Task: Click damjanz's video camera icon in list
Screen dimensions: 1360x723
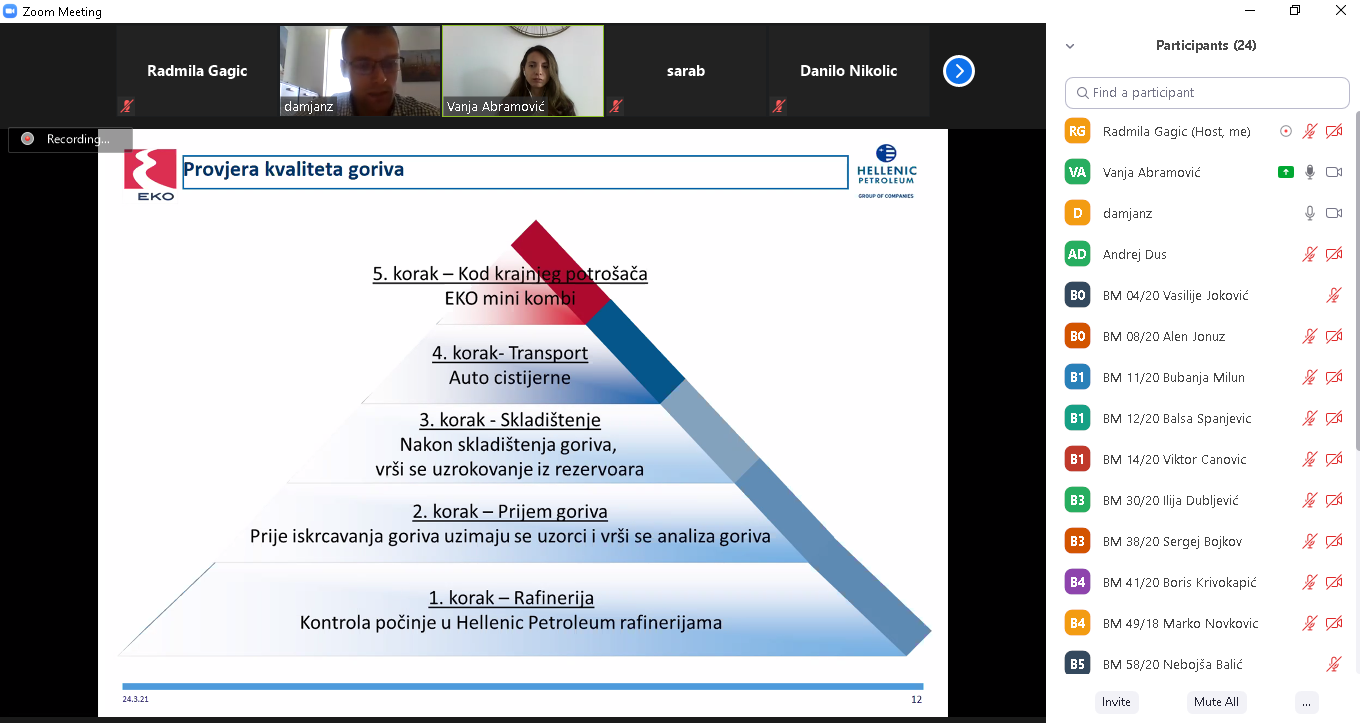Action: point(1334,213)
